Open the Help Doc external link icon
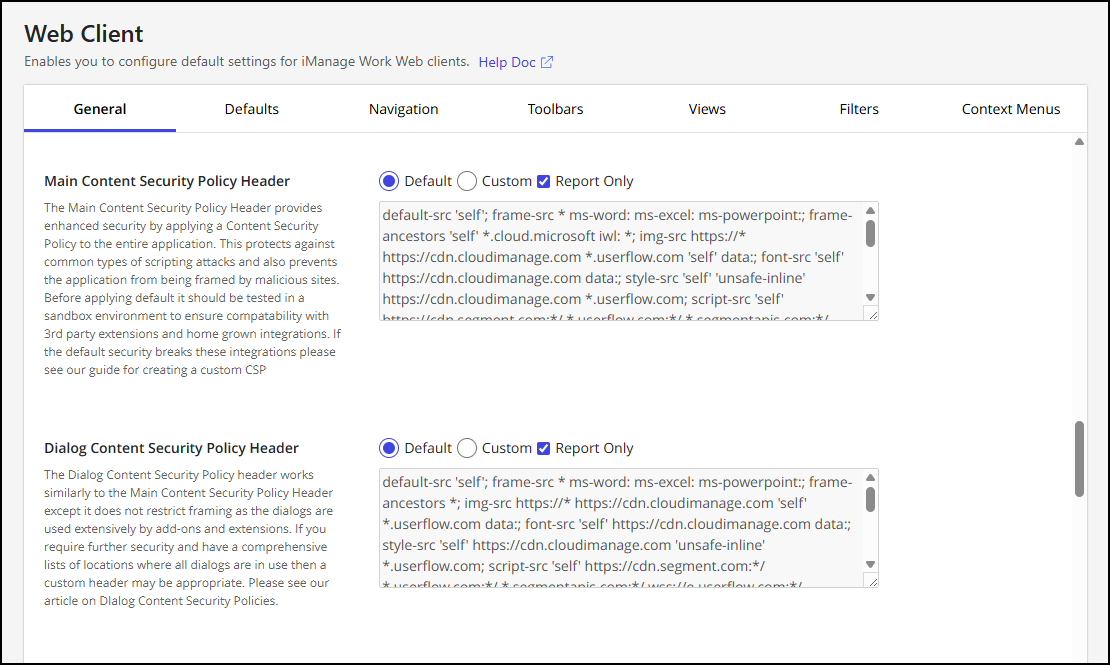The image size is (1110, 665). (546, 61)
